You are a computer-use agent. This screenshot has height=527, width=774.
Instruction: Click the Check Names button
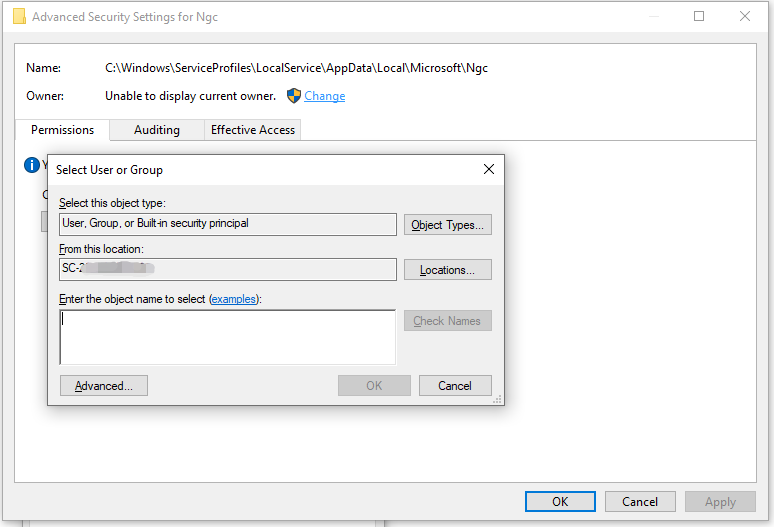[x=448, y=321]
